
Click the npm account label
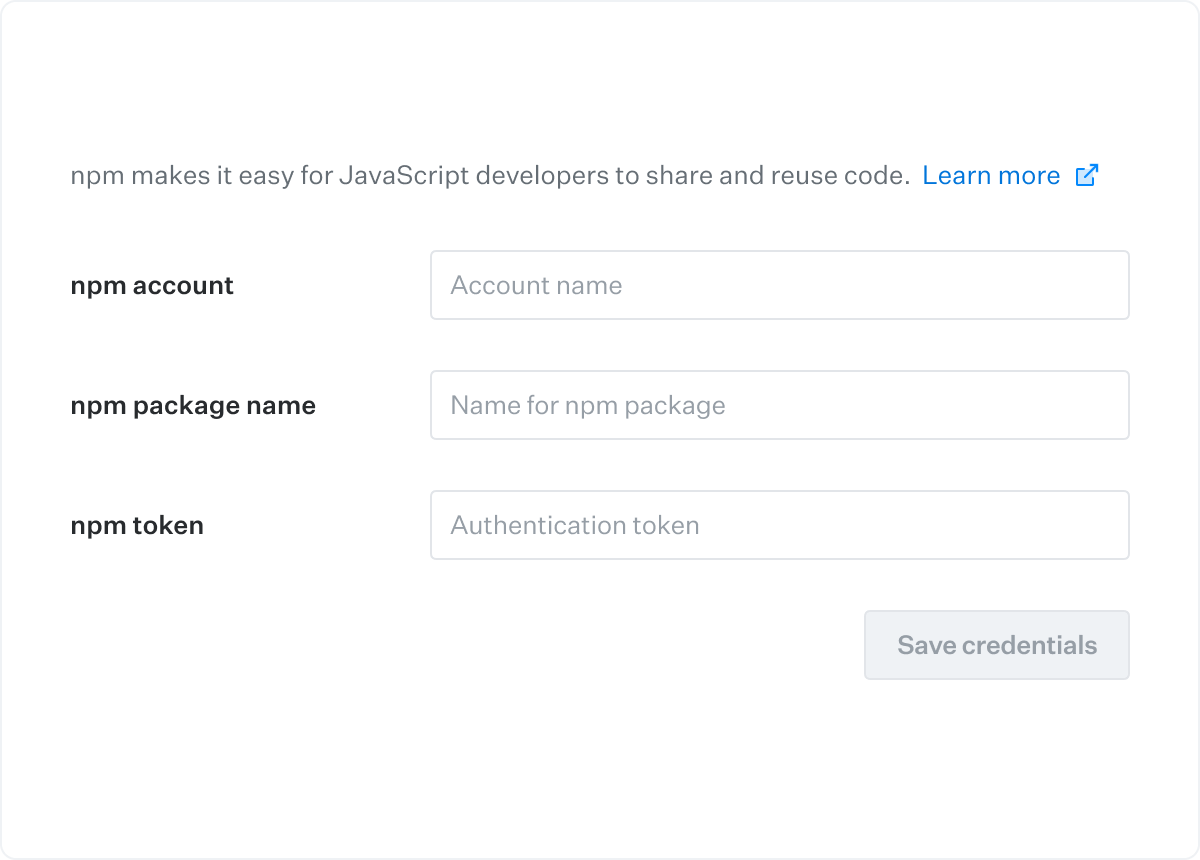point(152,286)
